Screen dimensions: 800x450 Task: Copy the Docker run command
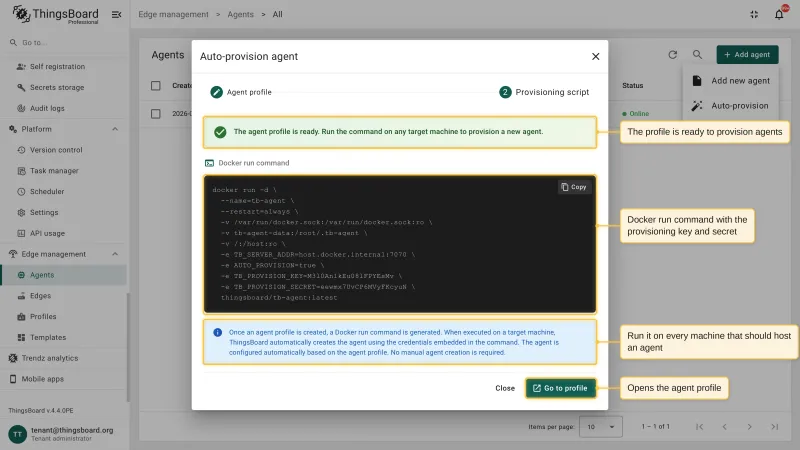(574, 187)
